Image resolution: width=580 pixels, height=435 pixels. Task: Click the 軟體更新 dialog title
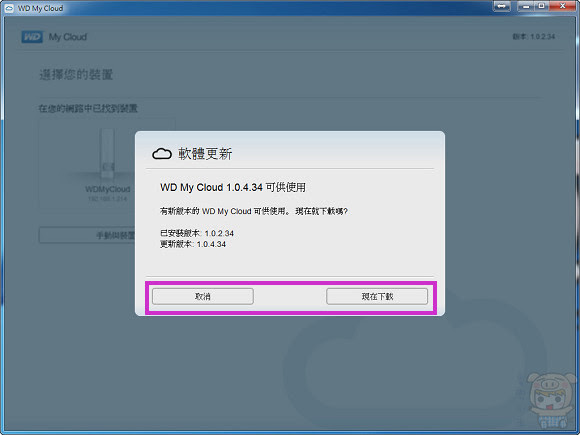205,154
